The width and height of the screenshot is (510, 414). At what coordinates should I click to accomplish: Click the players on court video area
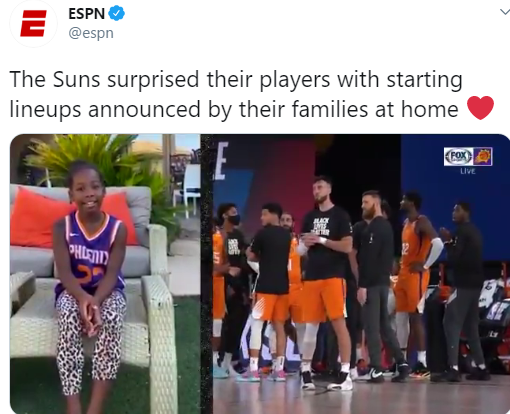coord(361,274)
